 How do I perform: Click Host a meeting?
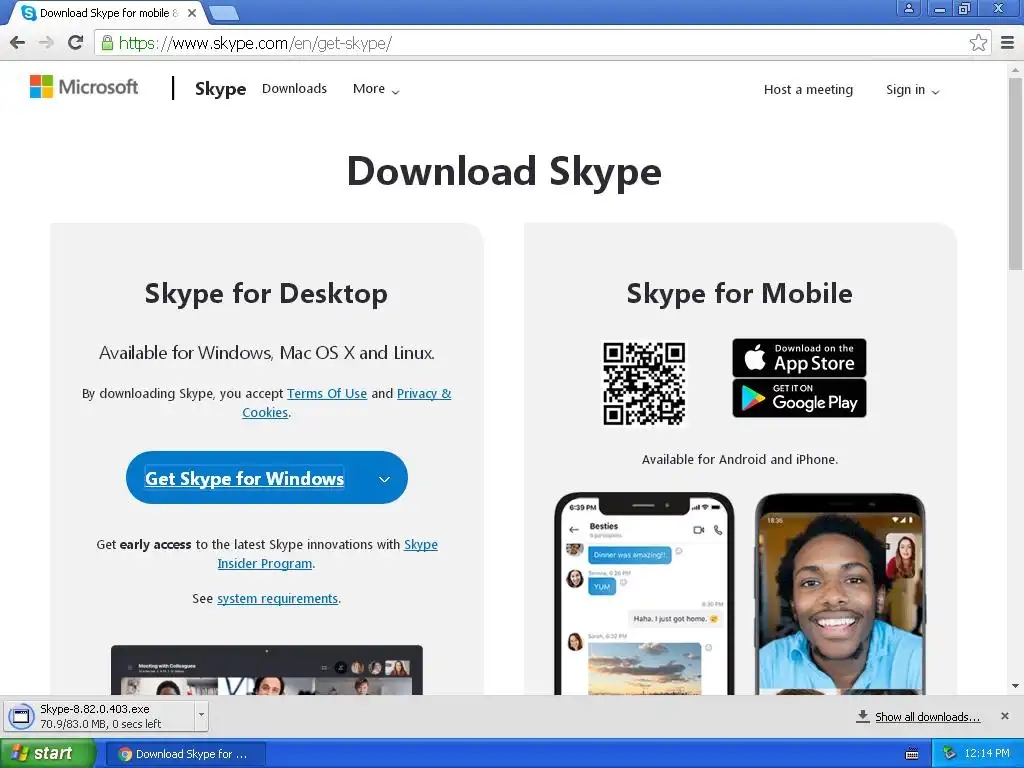point(808,89)
